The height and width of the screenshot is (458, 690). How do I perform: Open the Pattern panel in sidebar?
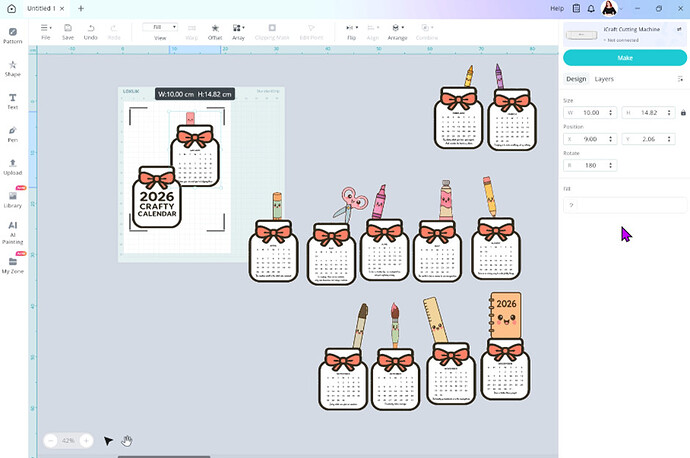(13, 35)
